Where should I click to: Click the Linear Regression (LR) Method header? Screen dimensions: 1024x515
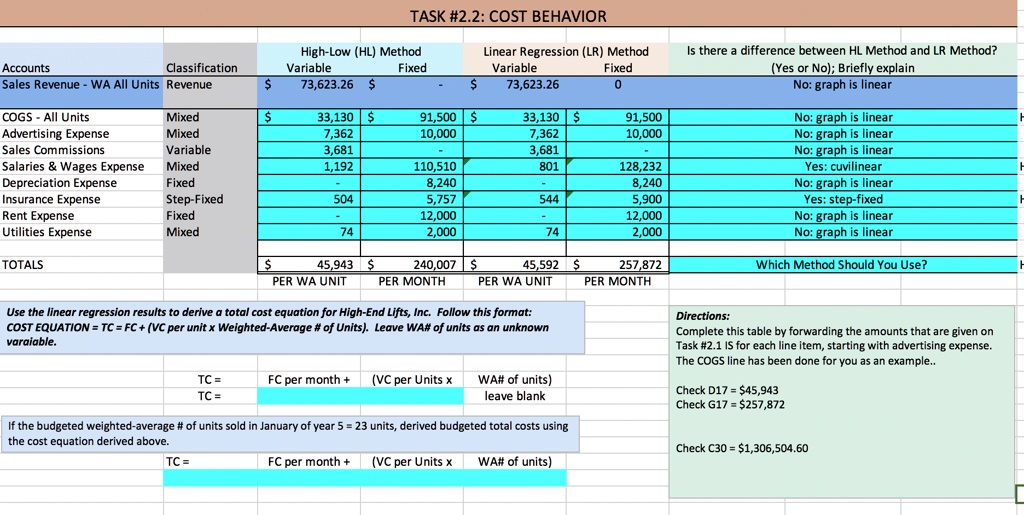click(566, 51)
